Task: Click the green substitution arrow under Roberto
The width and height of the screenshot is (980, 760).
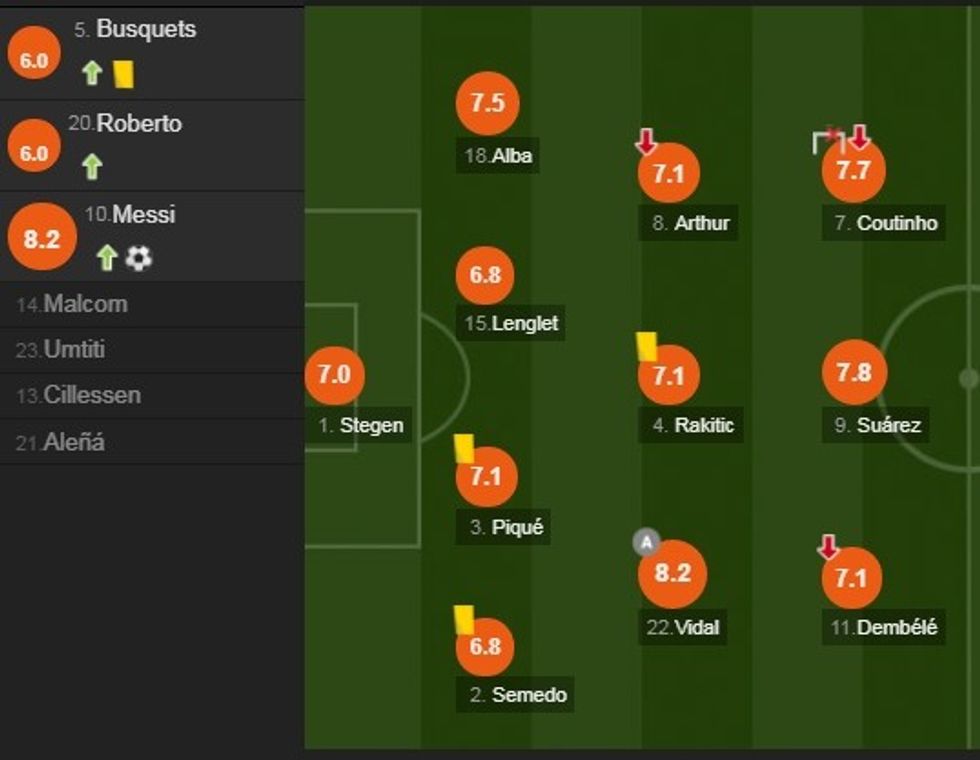Action: [x=92, y=166]
